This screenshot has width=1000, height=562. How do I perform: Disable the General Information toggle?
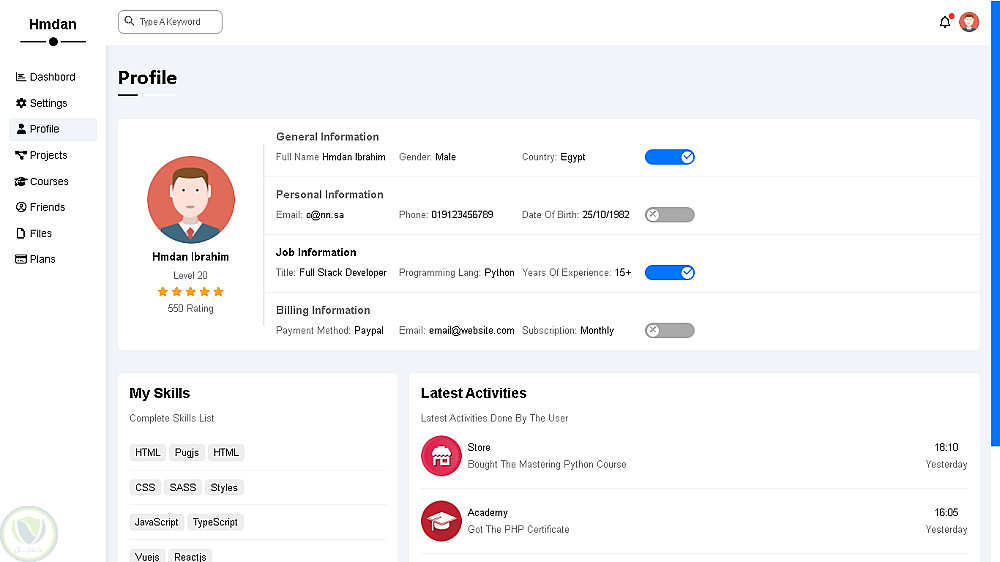click(669, 157)
